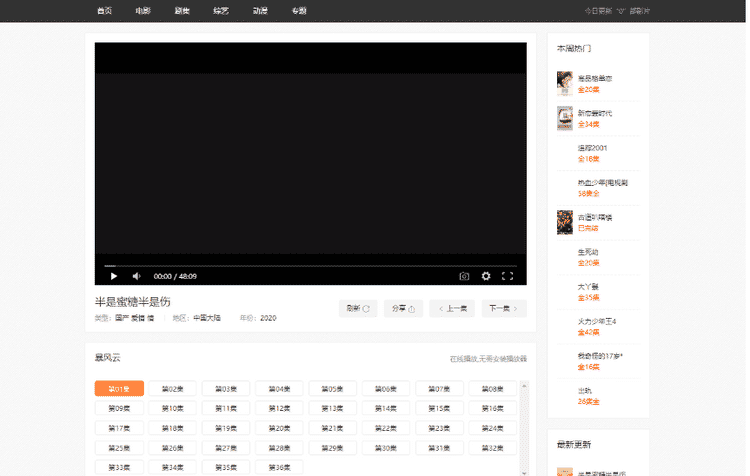Go to next episode 下一集
Screen dimensions: 750x476
pos(503,308)
